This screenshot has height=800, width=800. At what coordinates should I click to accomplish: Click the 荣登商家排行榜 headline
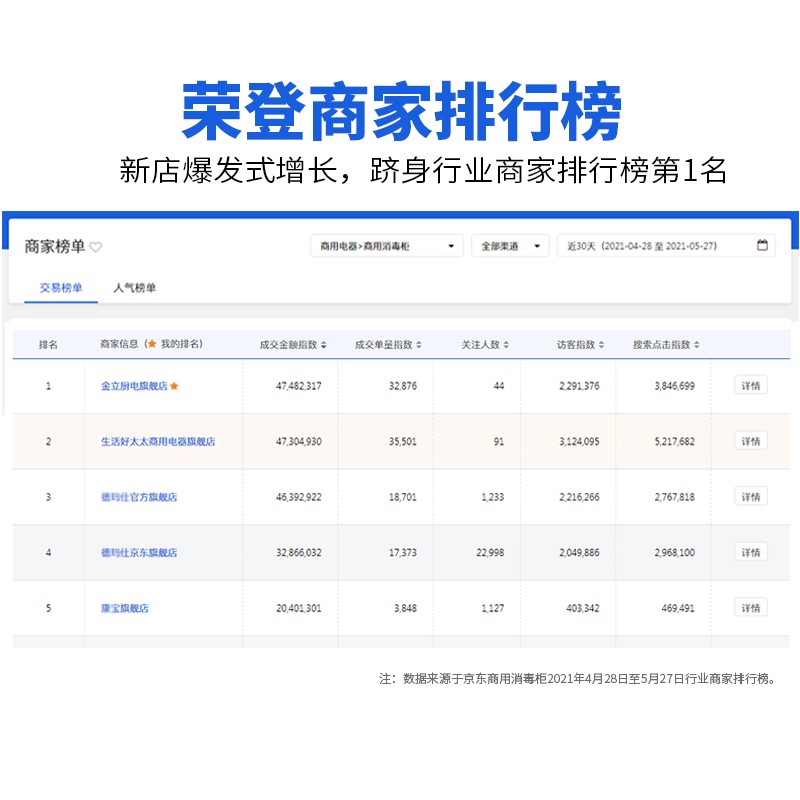pos(402,111)
